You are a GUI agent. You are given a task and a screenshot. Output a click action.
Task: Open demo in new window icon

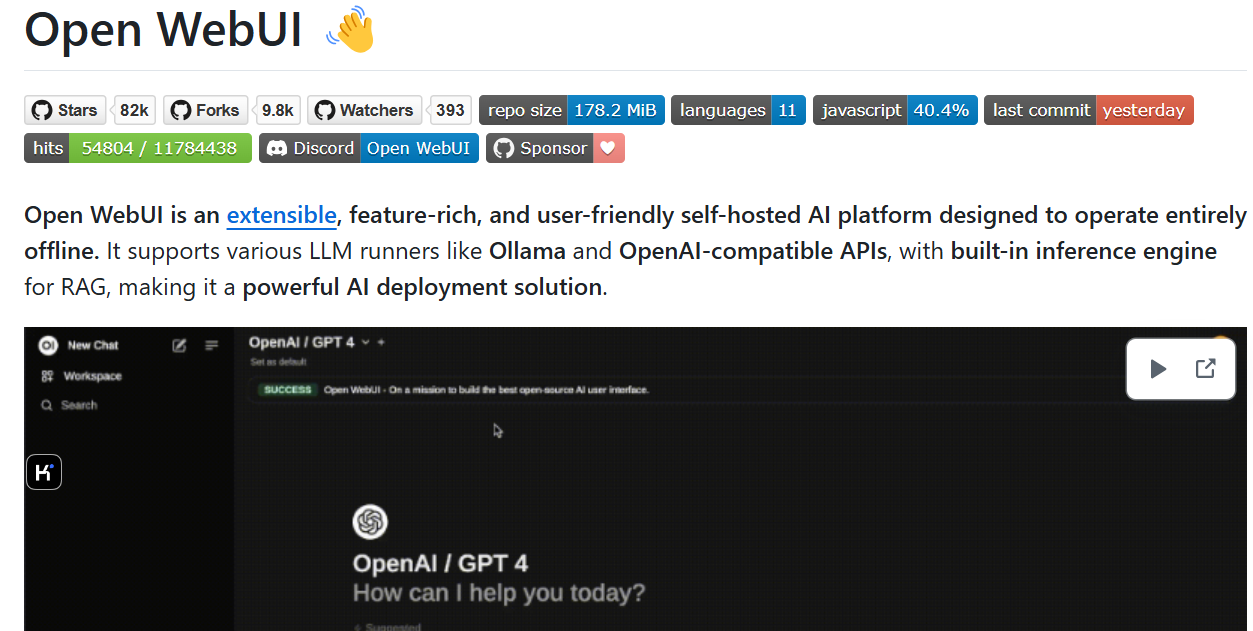tap(1206, 369)
